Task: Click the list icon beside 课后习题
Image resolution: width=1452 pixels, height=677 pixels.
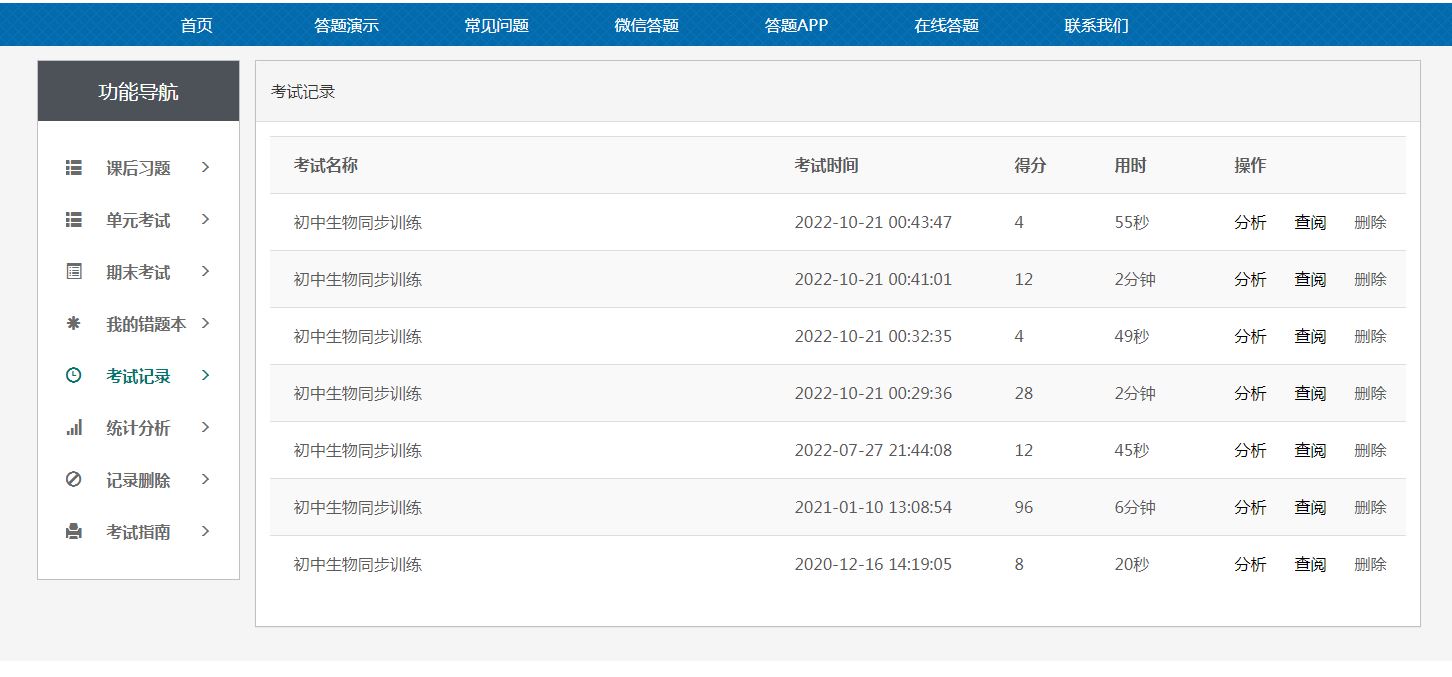Action: point(74,168)
